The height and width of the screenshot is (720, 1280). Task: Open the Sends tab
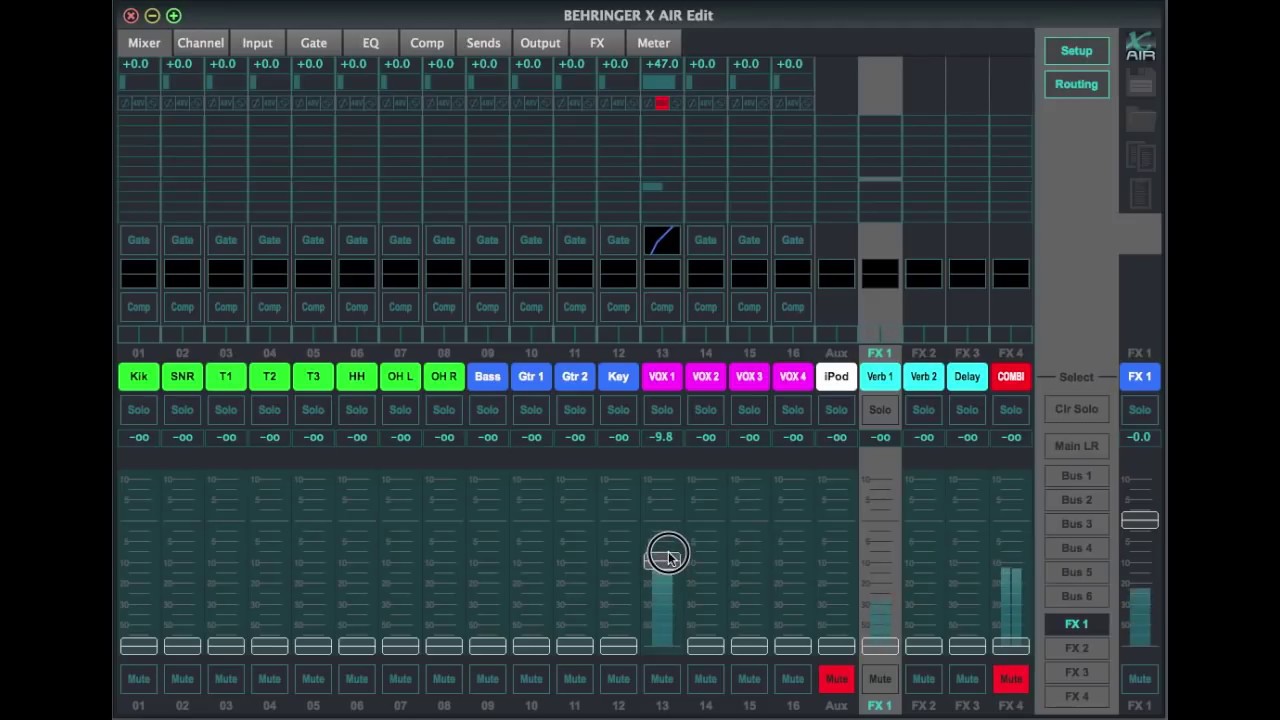(x=483, y=43)
